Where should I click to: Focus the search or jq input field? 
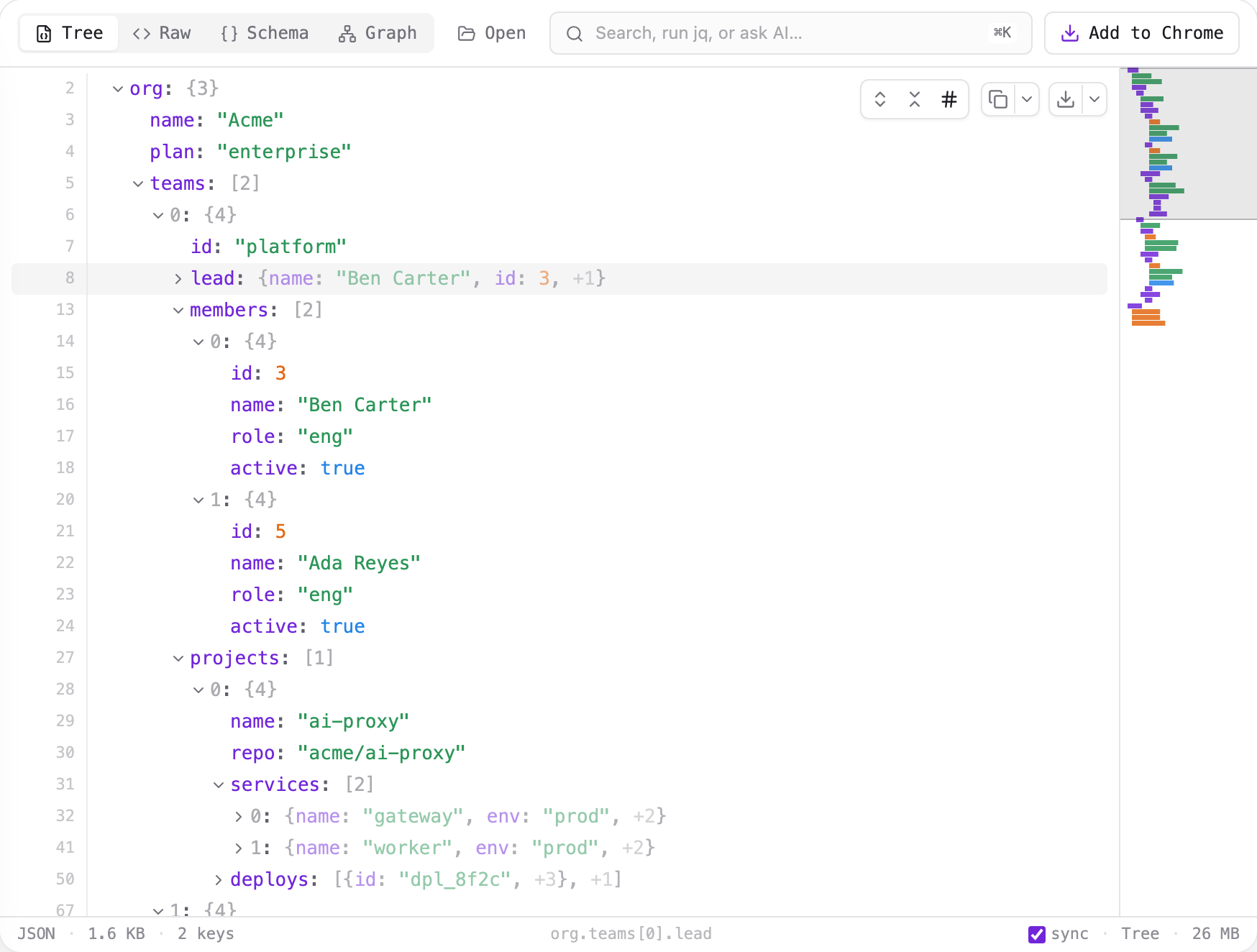(790, 33)
